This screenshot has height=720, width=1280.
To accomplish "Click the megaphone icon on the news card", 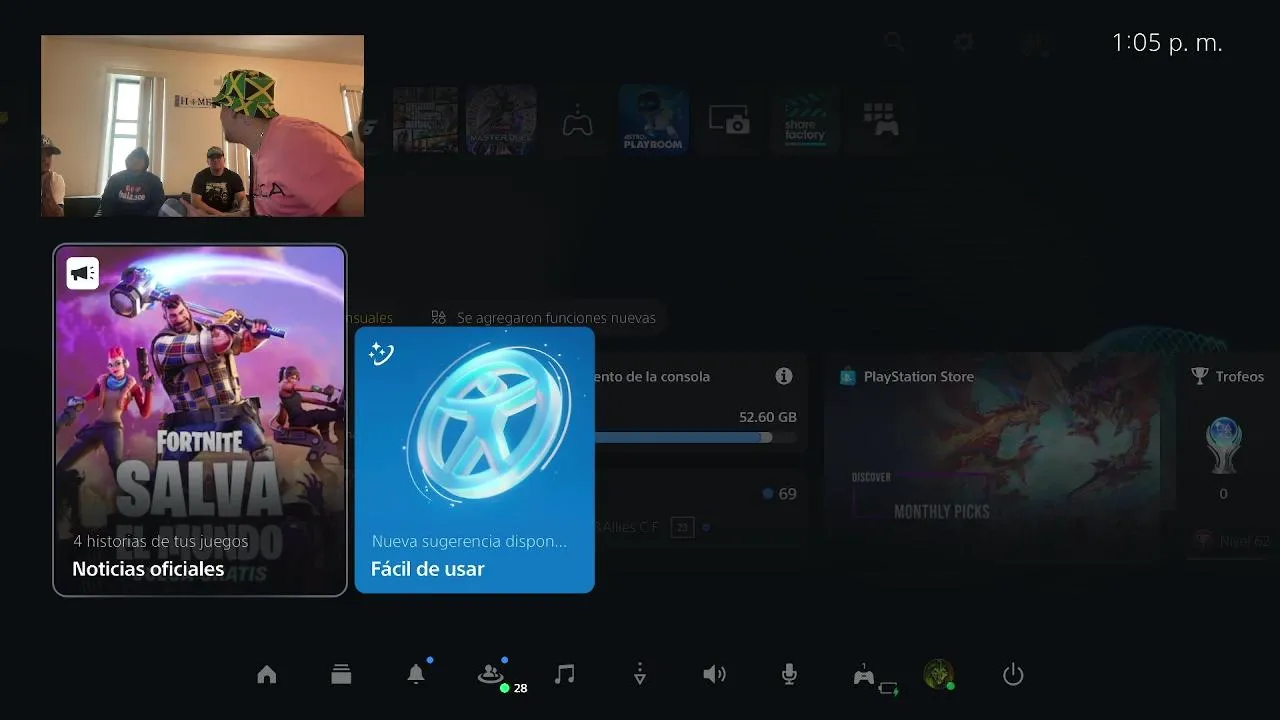I will click(83, 273).
